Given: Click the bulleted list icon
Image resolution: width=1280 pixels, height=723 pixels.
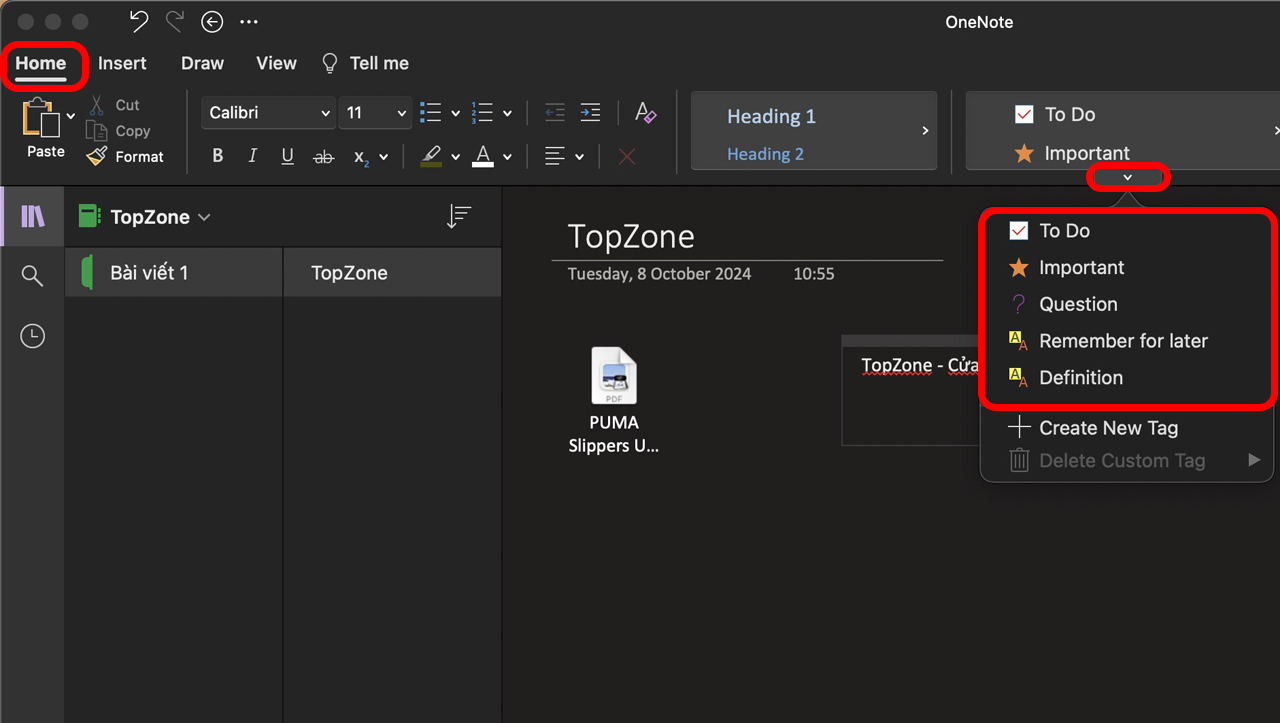Looking at the screenshot, I should (431, 113).
